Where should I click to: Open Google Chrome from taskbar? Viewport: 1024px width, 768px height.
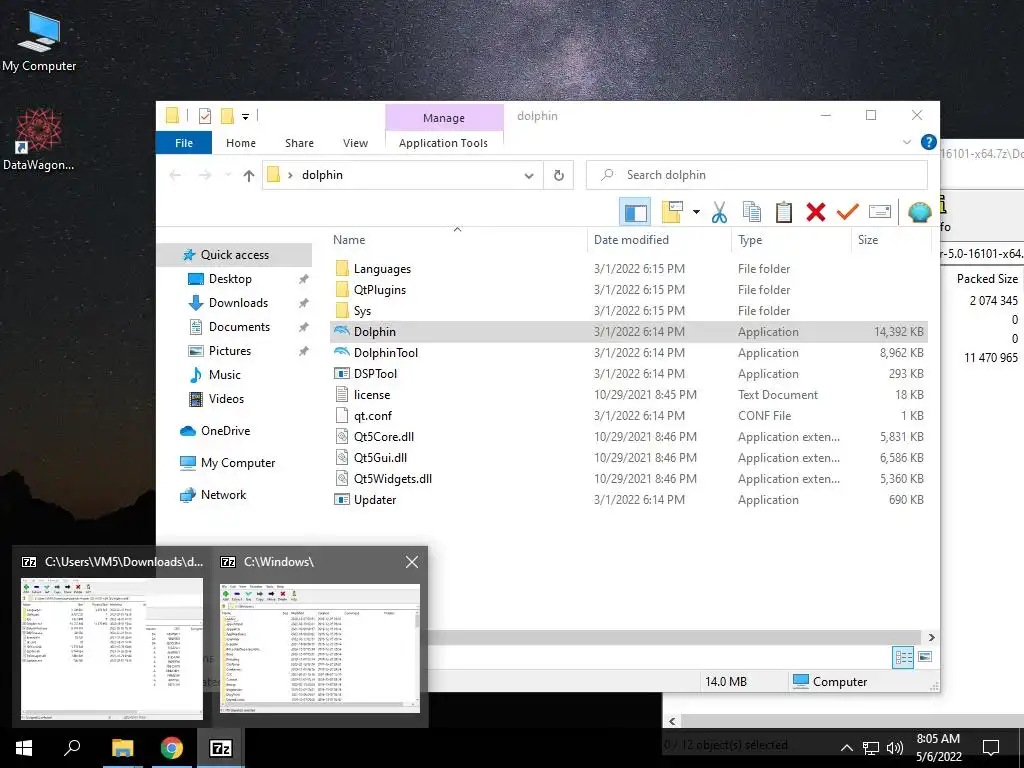pos(172,748)
